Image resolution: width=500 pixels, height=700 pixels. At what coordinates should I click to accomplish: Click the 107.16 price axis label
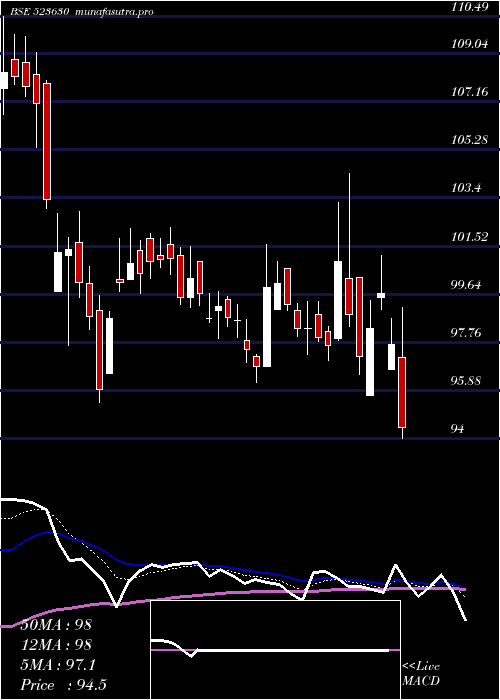pyautogui.click(x=469, y=92)
